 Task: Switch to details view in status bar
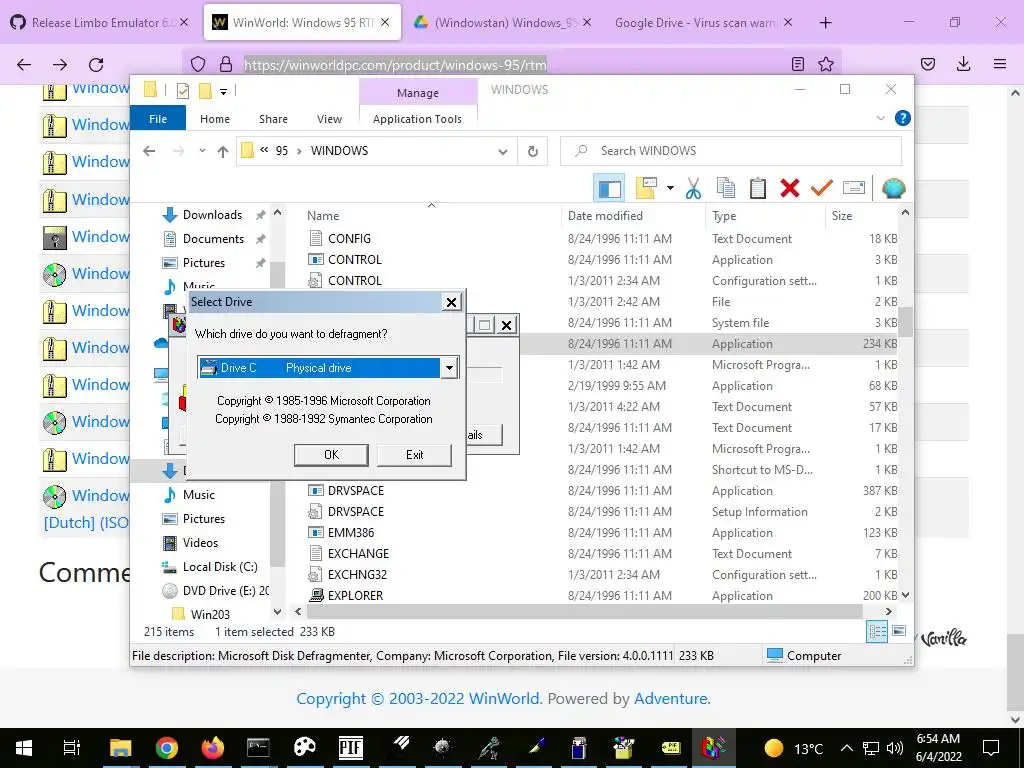(x=877, y=632)
